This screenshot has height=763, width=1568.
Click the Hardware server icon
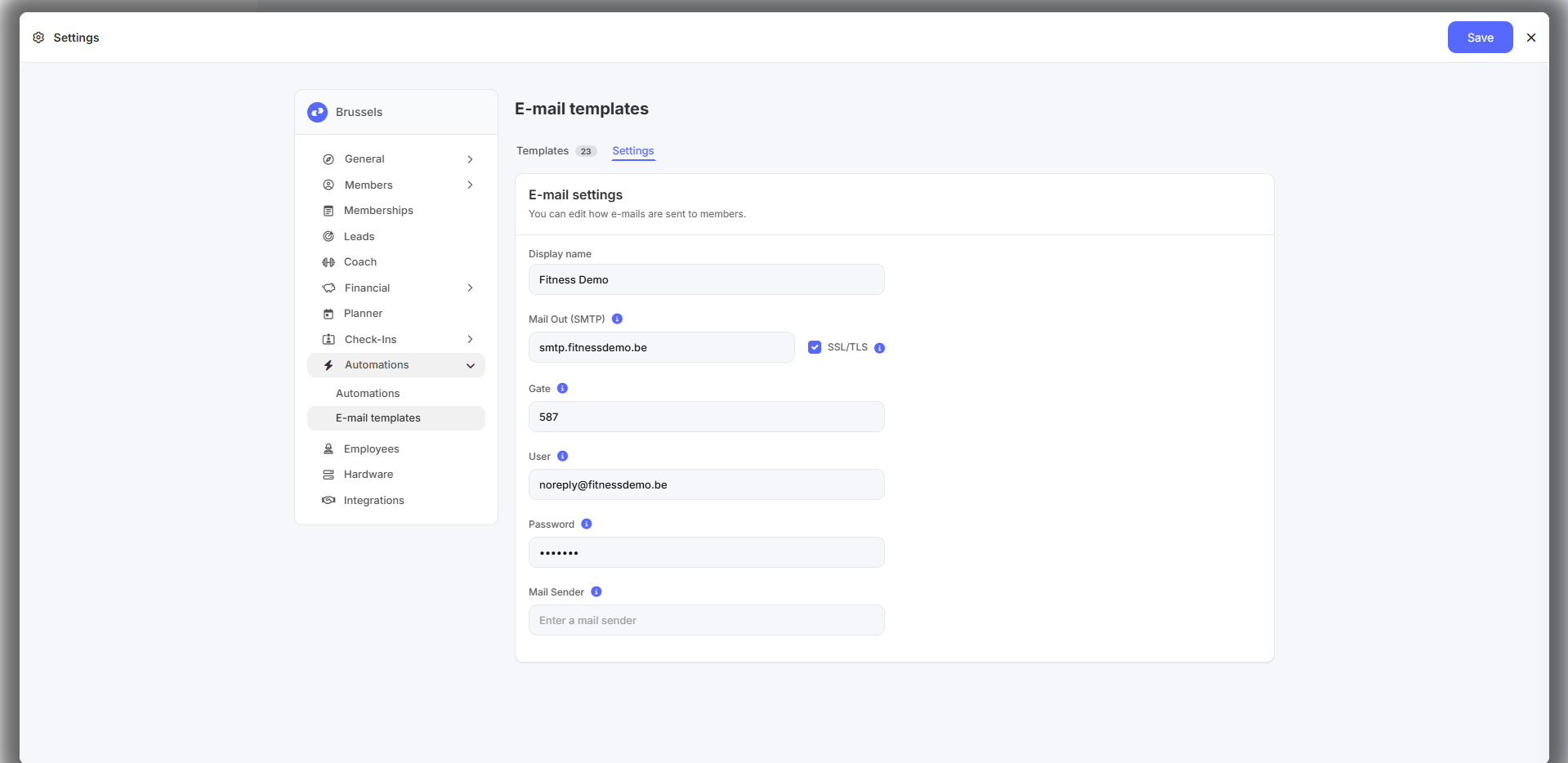click(328, 475)
